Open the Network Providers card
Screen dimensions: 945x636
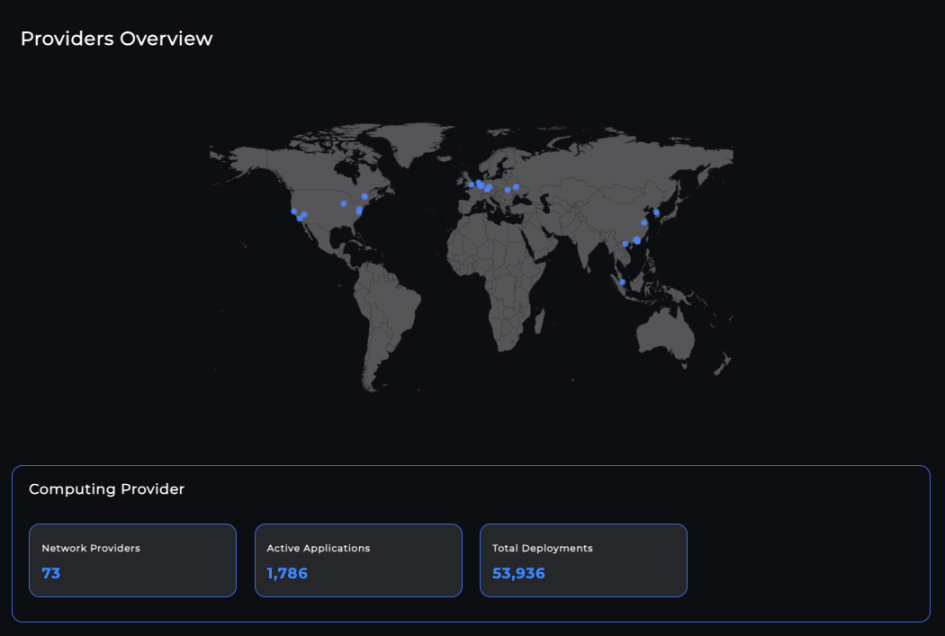click(x=133, y=560)
